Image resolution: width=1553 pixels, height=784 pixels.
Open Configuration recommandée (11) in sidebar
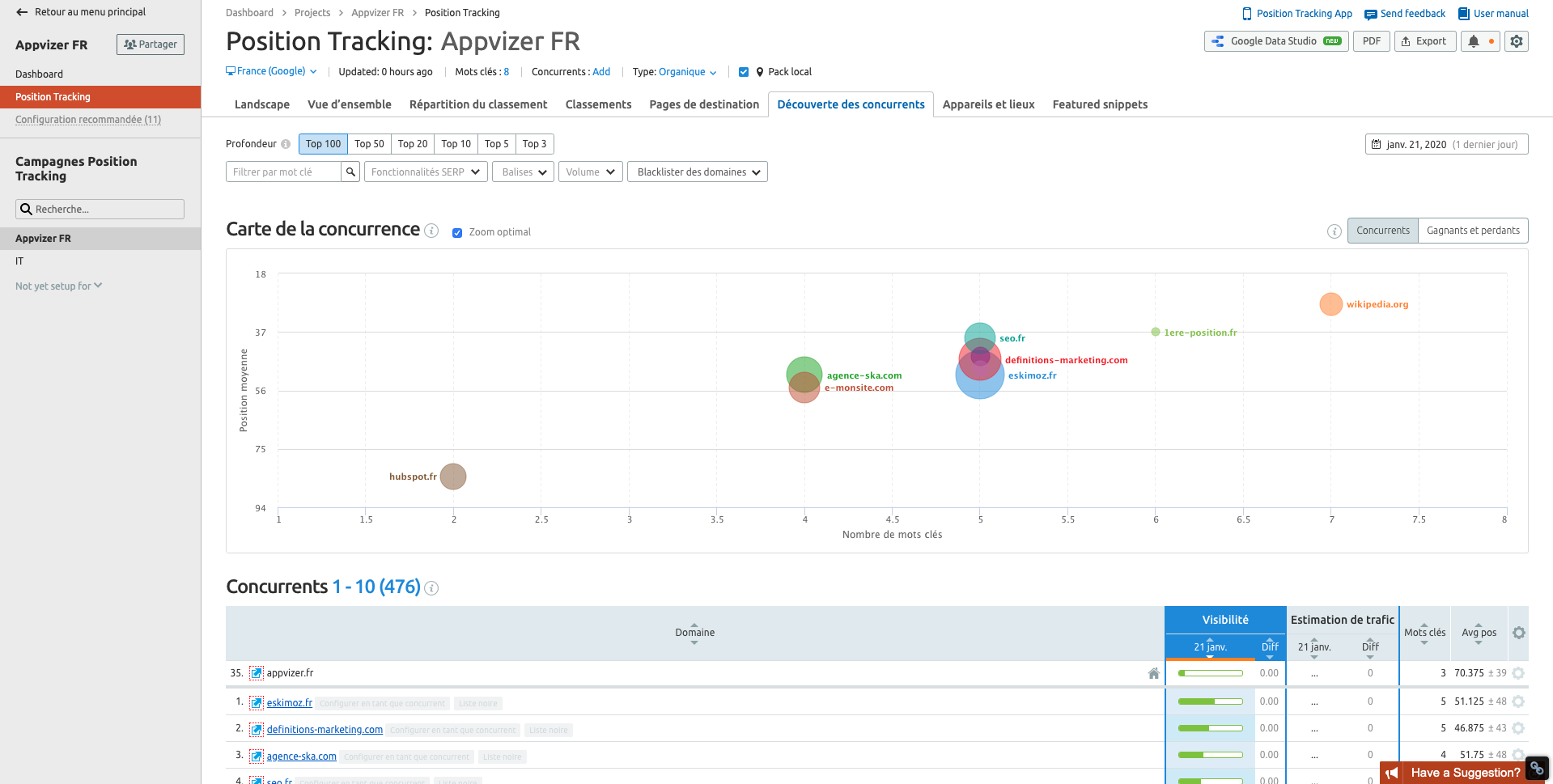pos(88,120)
